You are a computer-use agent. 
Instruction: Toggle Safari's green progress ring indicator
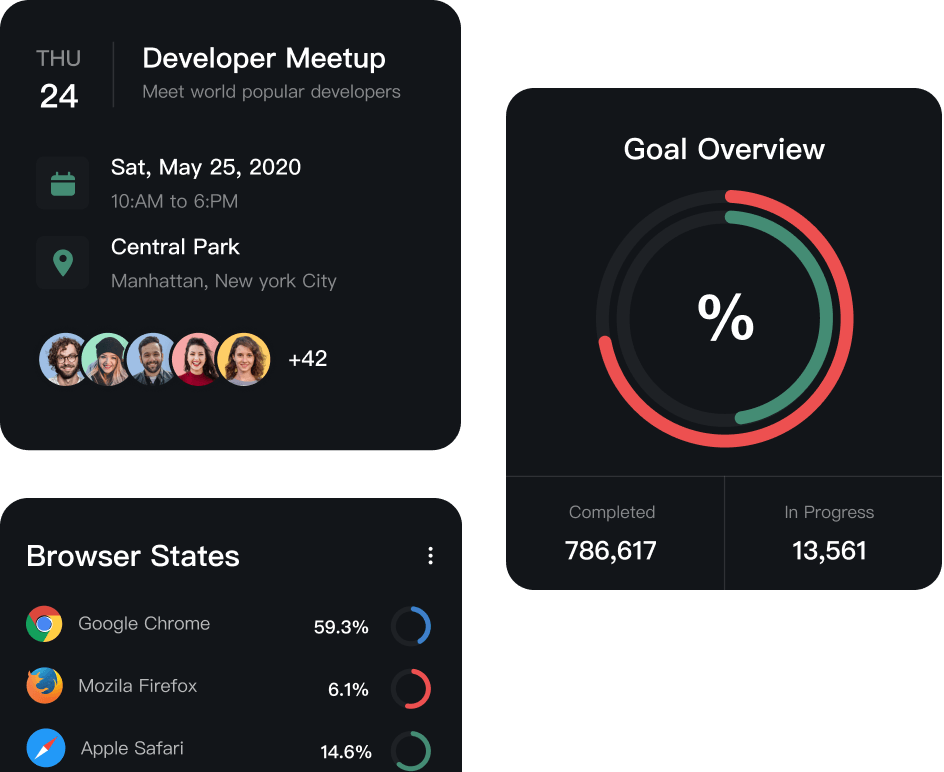(411, 751)
